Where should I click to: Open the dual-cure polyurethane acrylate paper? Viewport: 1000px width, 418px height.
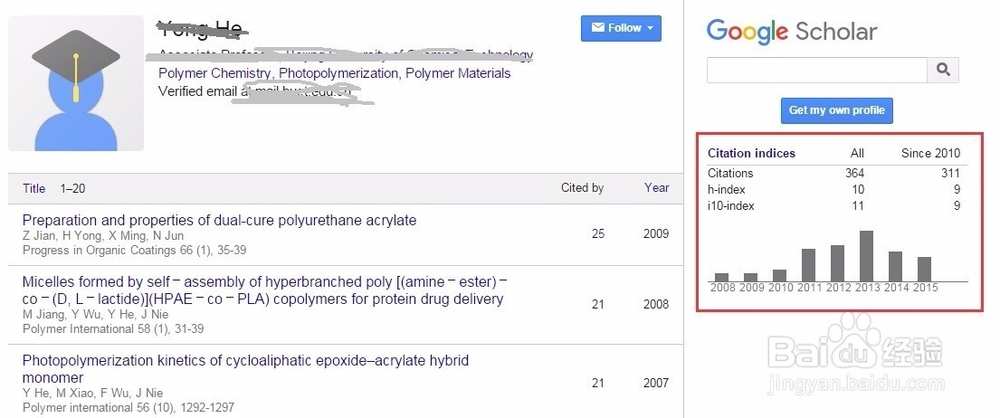[219, 220]
